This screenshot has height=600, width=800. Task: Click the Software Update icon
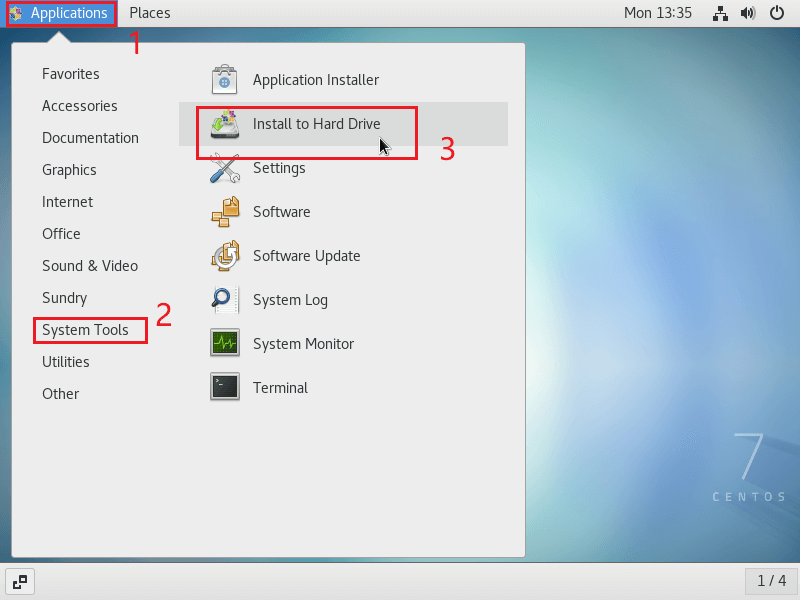[225, 256]
